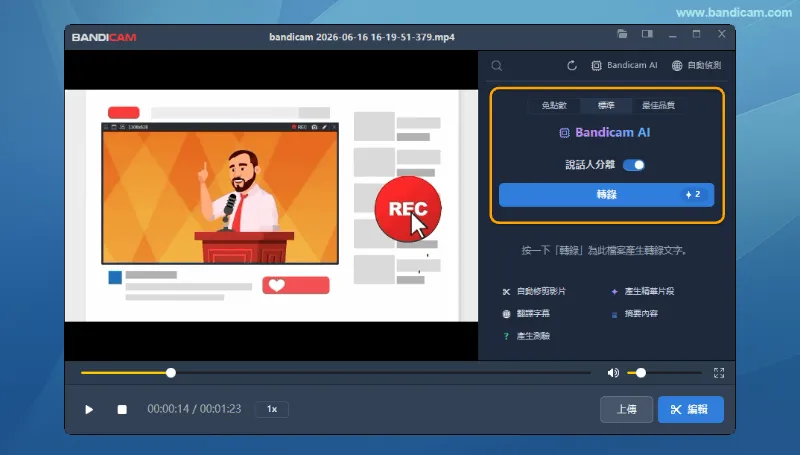The height and width of the screenshot is (455, 800).
Task: Click 產生測驗 option
Action: click(526, 336)
